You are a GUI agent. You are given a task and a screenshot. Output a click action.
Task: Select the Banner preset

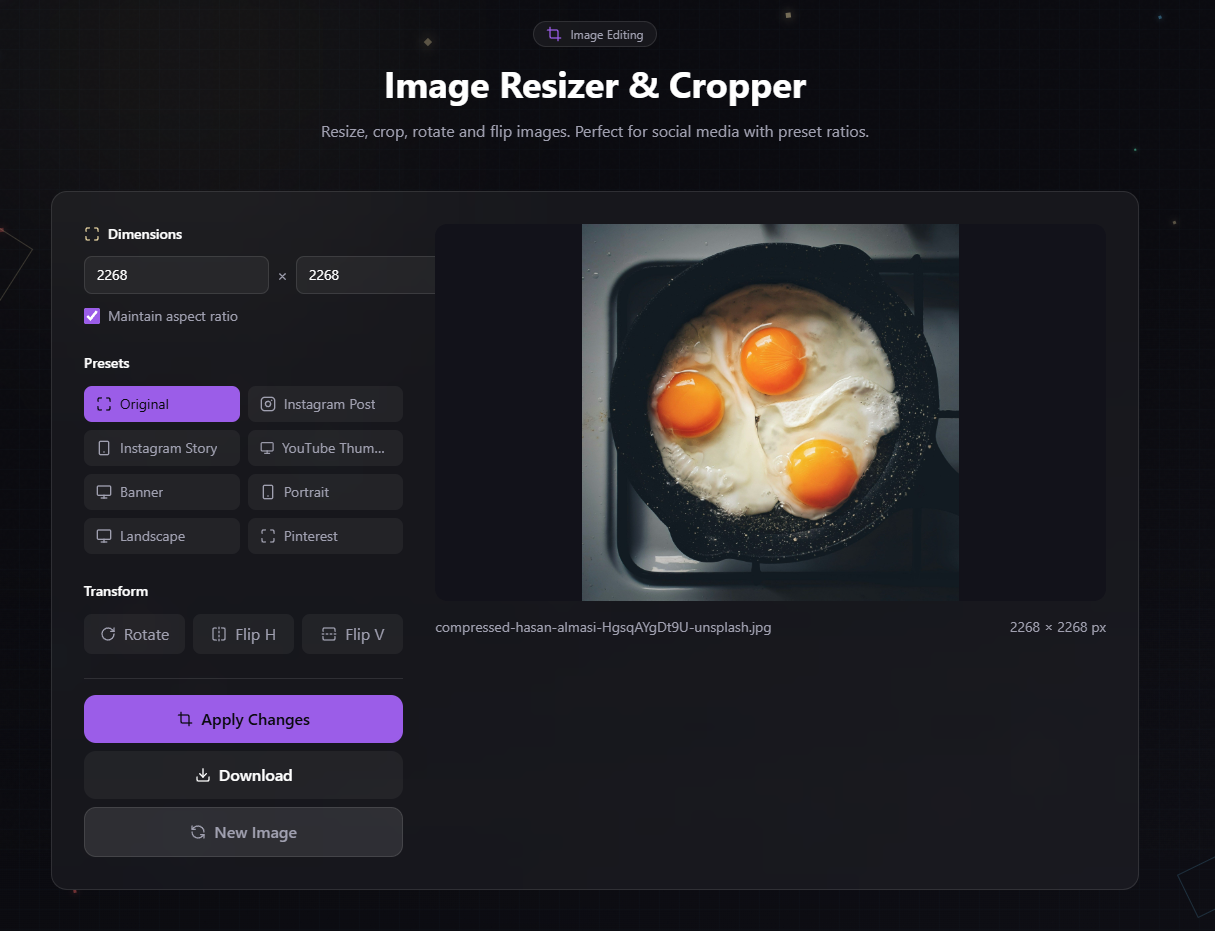coord(161,492)
